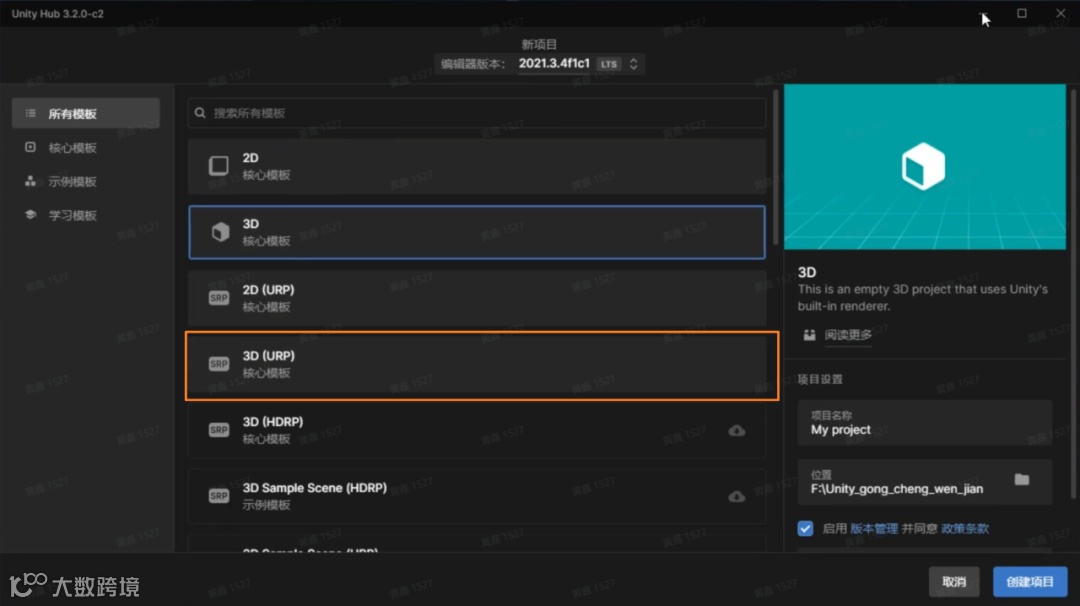Edit the 位置 project path field
This screenshot has height=606, width=1080.
924,482
